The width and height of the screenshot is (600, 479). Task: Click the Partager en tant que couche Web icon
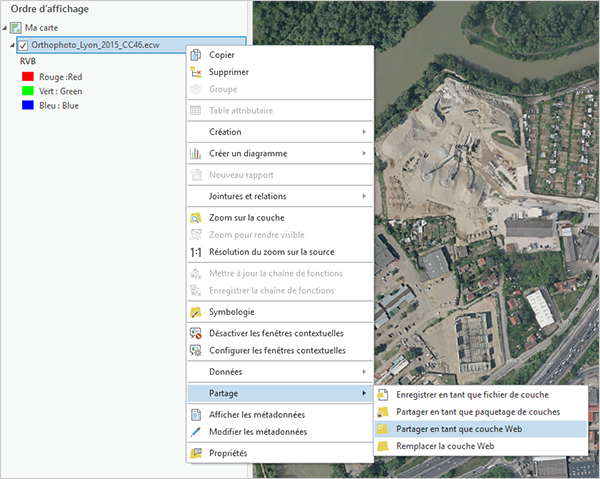click(383, 429)
